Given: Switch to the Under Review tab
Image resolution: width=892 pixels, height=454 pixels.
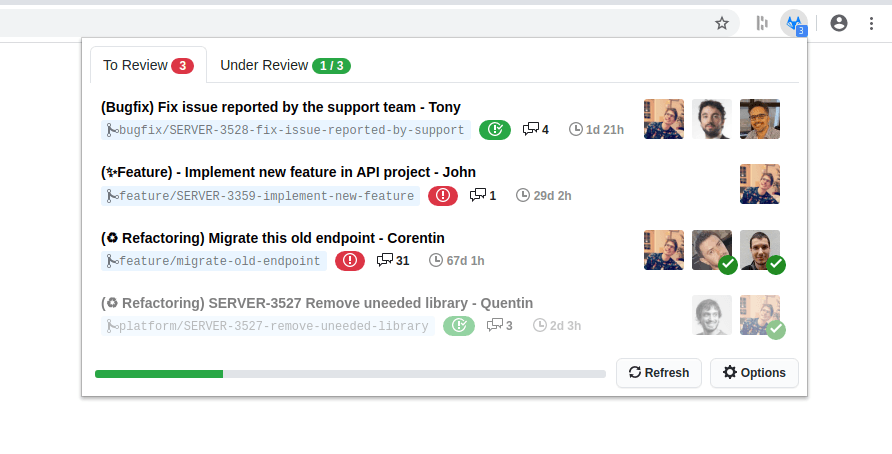Looking at the screenshot, I should [x=285, y=66].
